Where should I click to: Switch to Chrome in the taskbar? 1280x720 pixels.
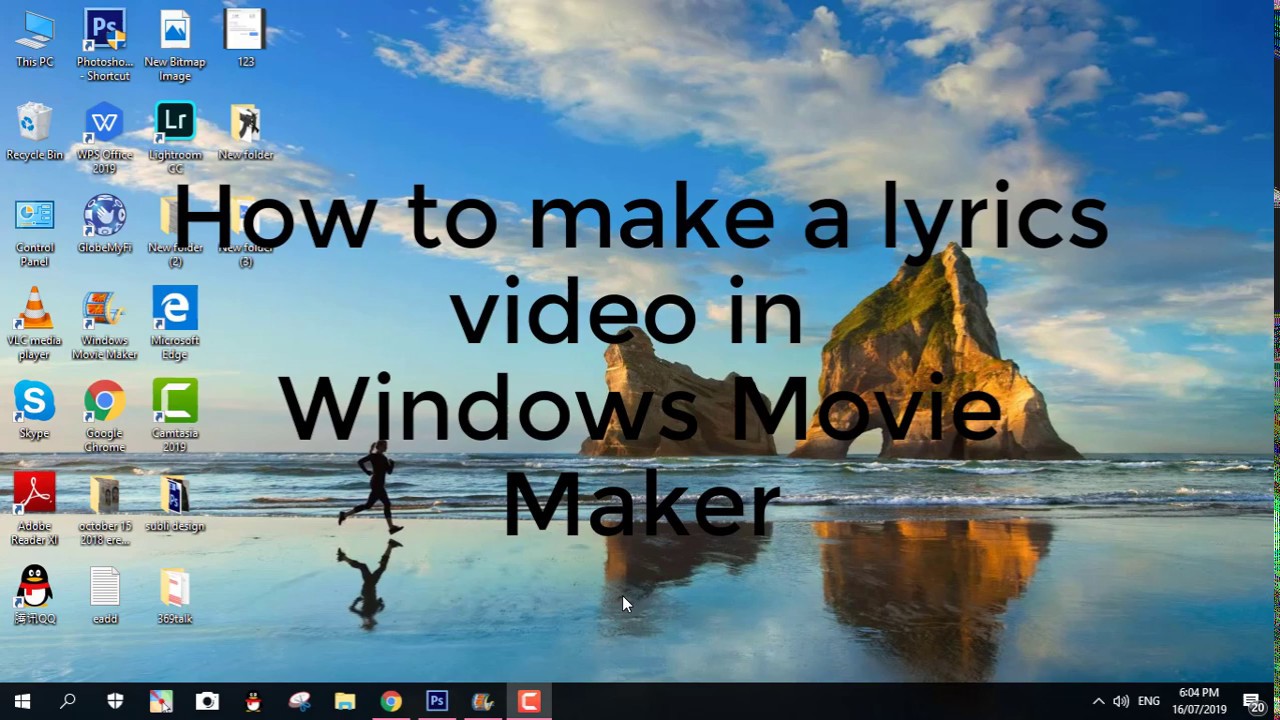(x=391, y=701)
